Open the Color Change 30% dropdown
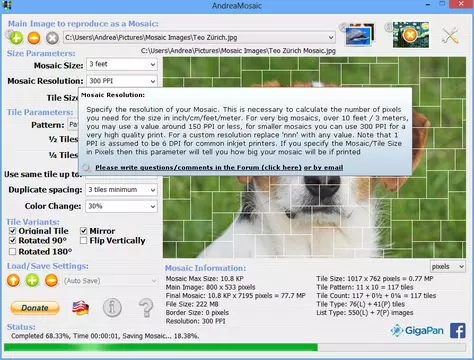This screenshot has width=474, height=360. 121,206
